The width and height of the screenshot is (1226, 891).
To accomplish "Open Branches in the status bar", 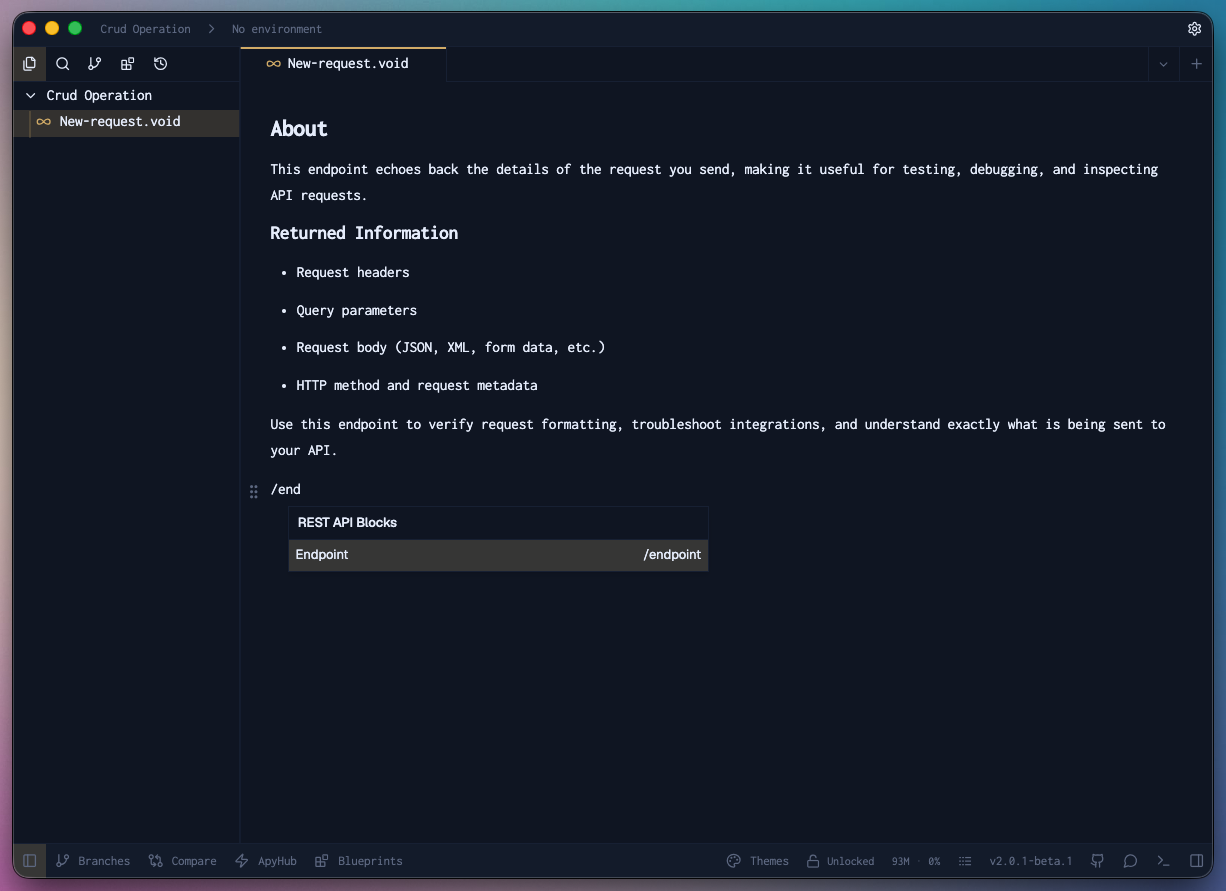I will [93, 861].
